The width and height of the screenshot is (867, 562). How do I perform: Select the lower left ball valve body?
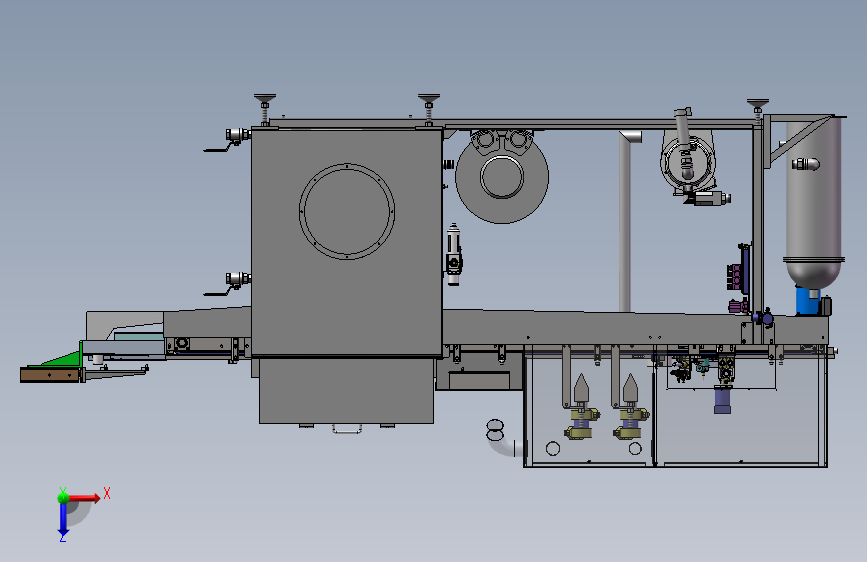(238, 279)
